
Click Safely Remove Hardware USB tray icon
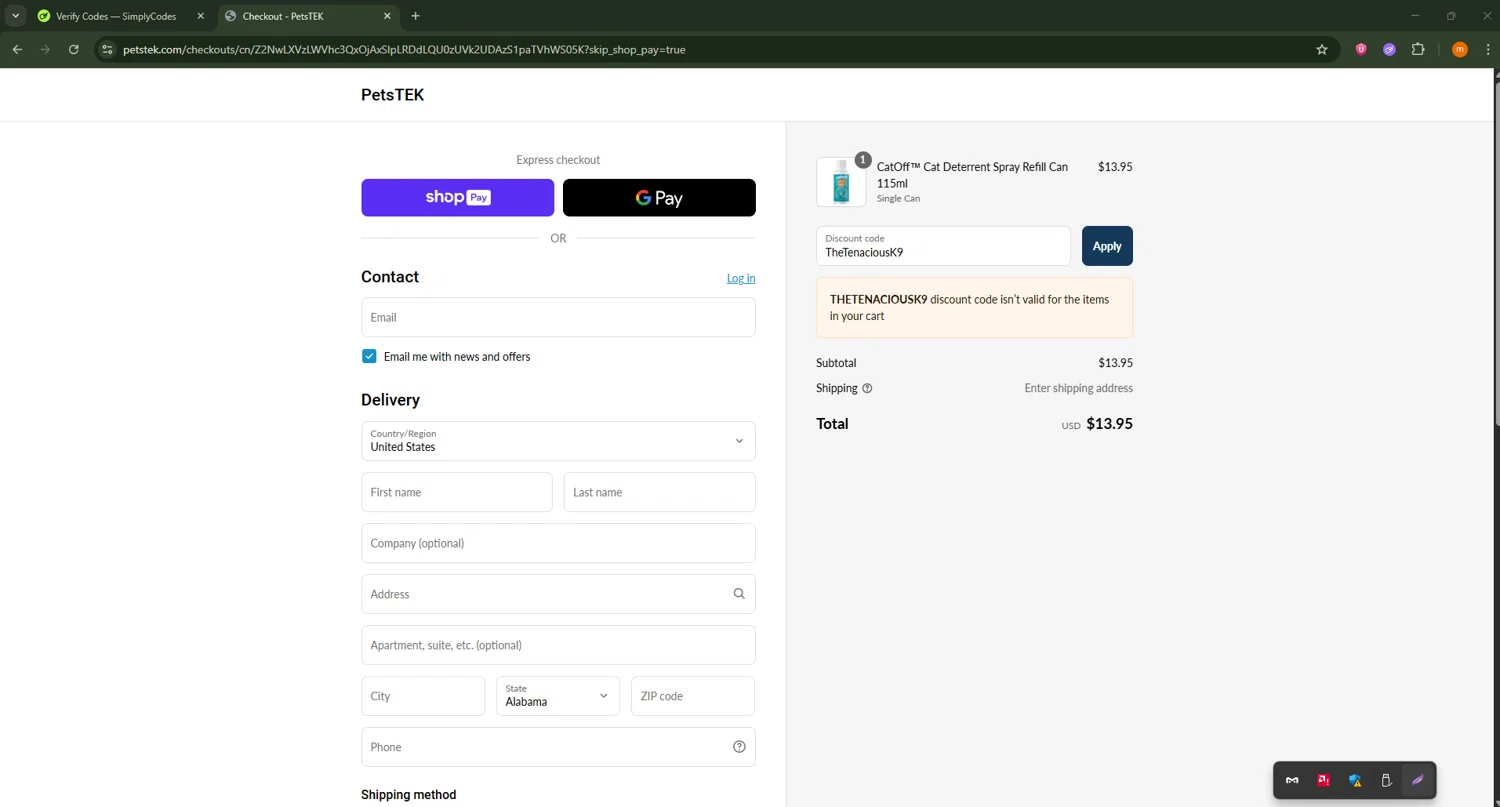pos(1386,780)
